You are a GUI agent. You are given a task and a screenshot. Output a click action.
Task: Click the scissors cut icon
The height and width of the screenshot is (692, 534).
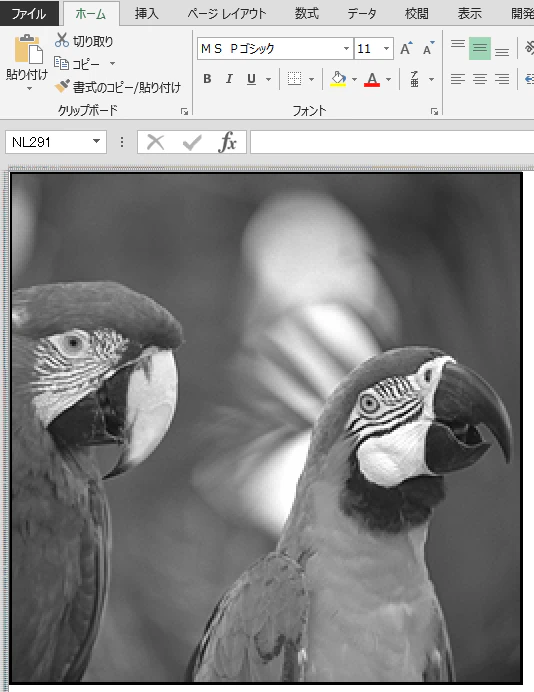[x=62, y=40]
